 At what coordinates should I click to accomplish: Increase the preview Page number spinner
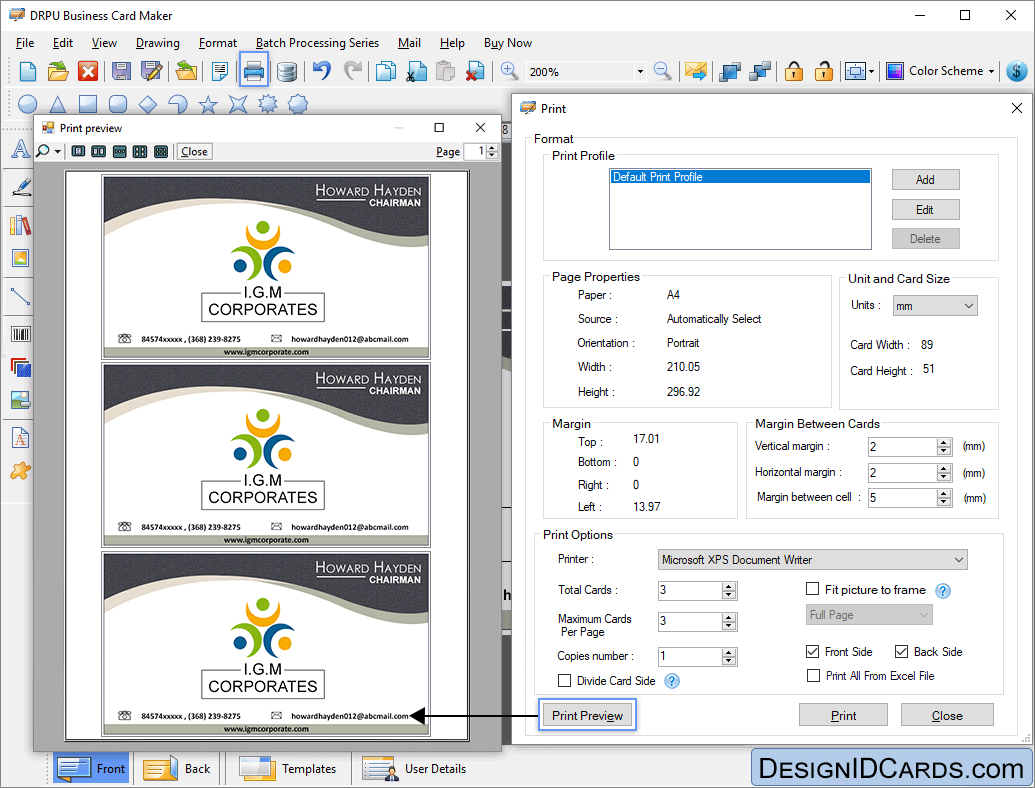click(492, 148)
